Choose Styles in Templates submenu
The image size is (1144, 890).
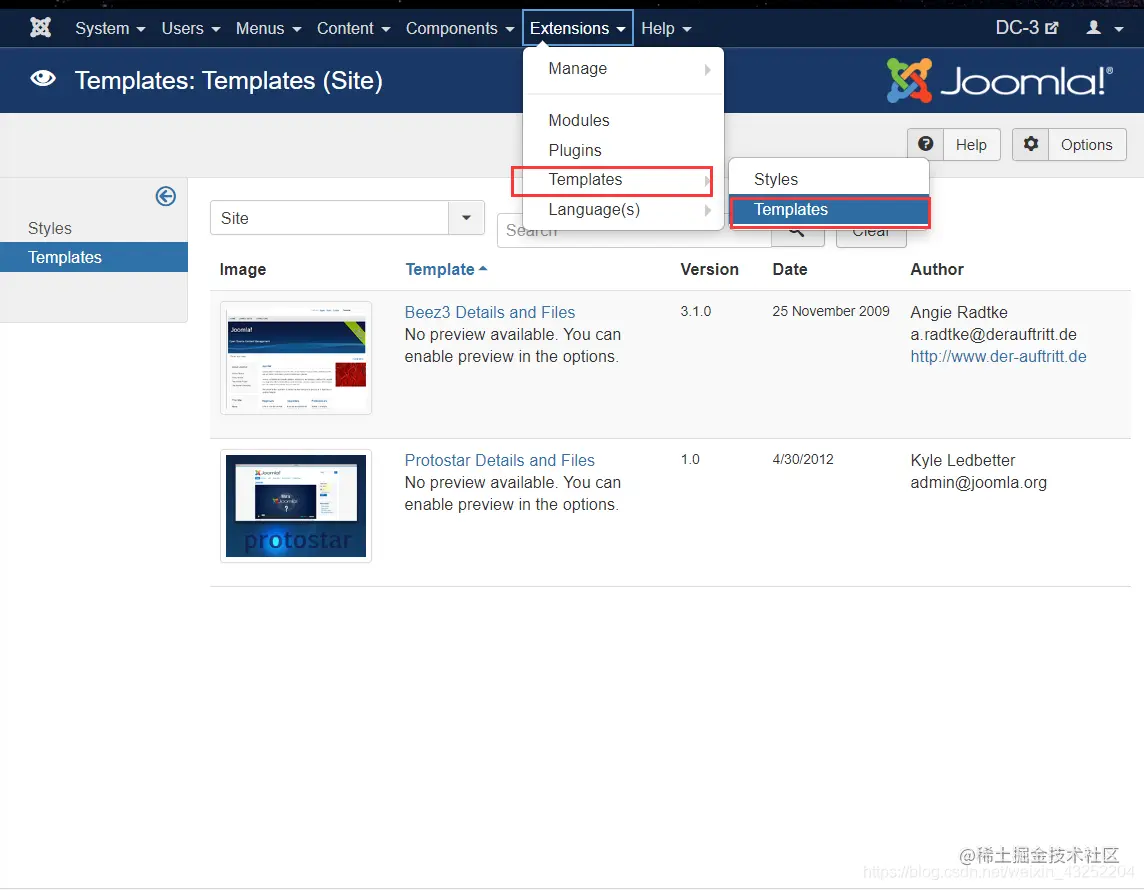[829, 179]
